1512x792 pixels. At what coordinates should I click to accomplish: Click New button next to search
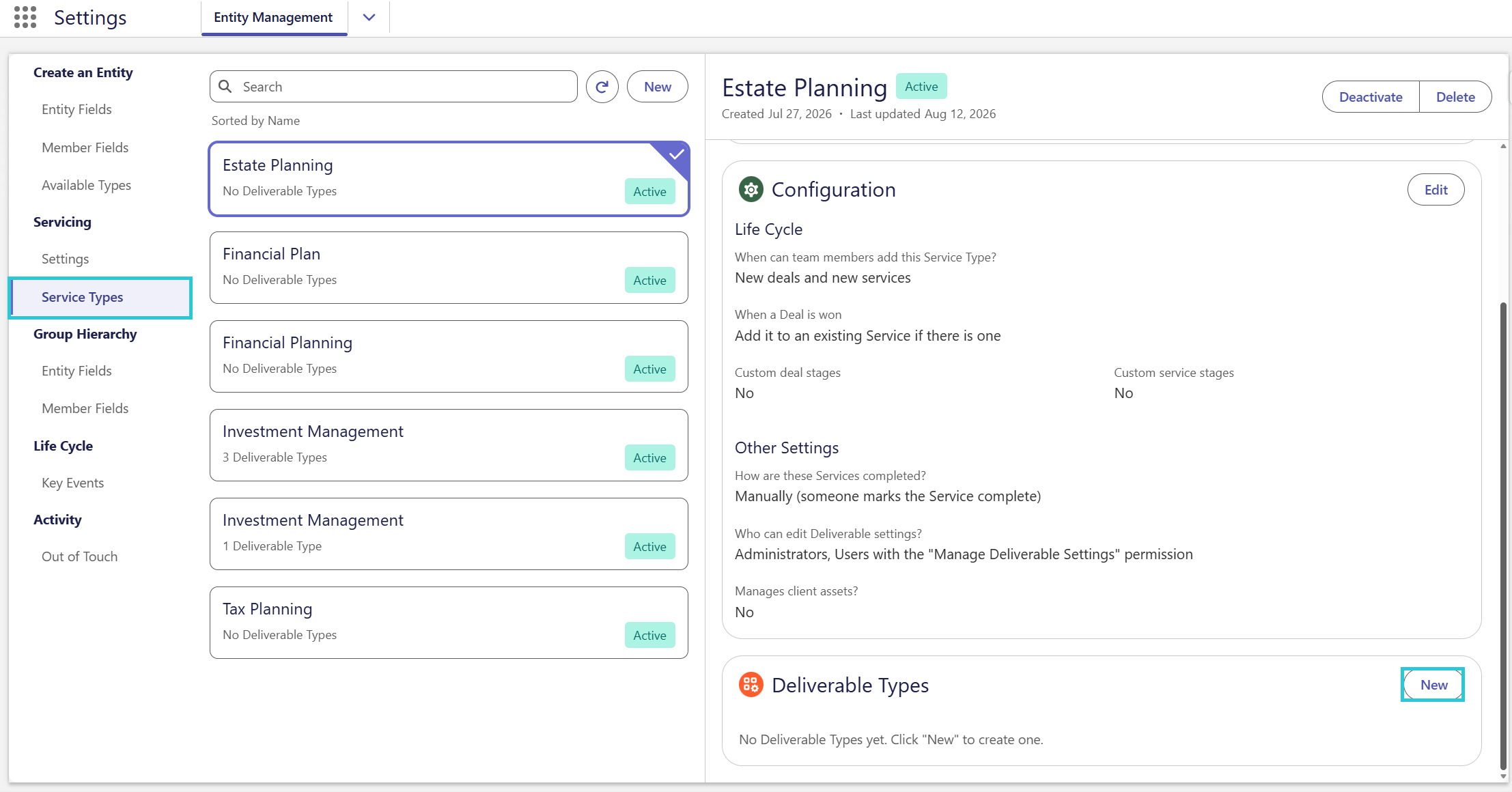click(x=657, y=87)
